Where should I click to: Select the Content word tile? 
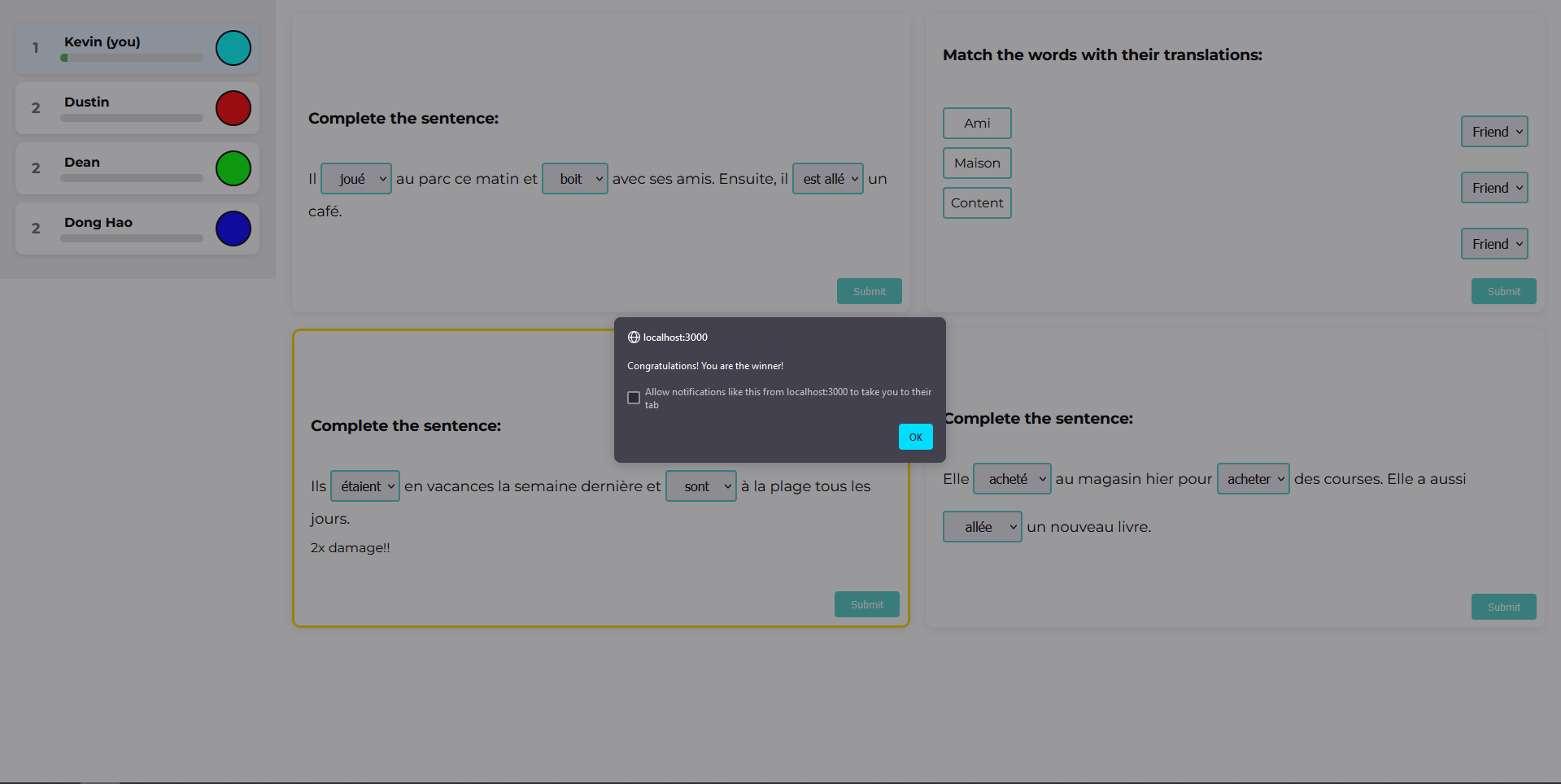point(977,203)
